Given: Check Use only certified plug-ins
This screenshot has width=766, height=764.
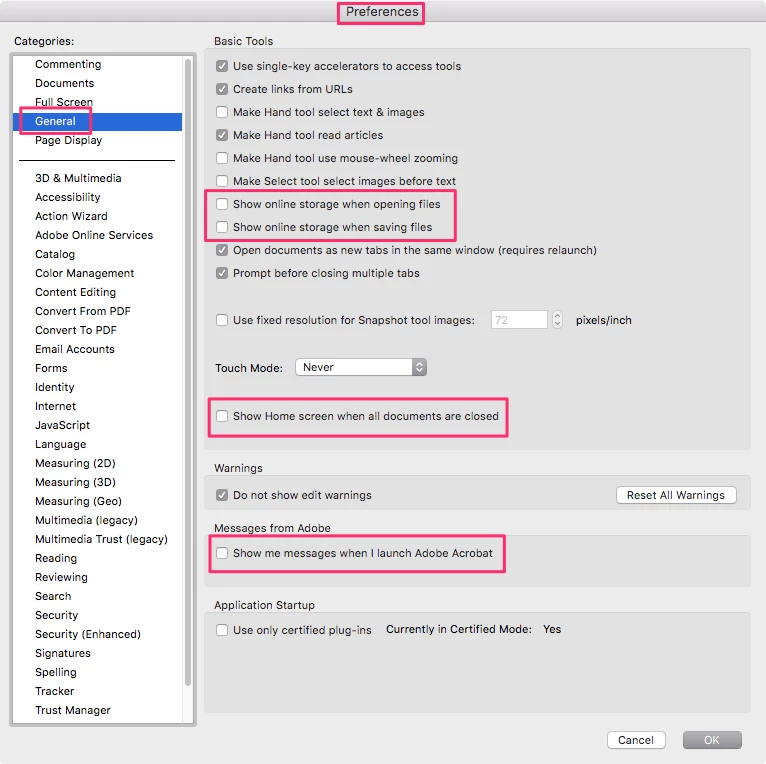Looking at the screenshot, I should 222,630.
